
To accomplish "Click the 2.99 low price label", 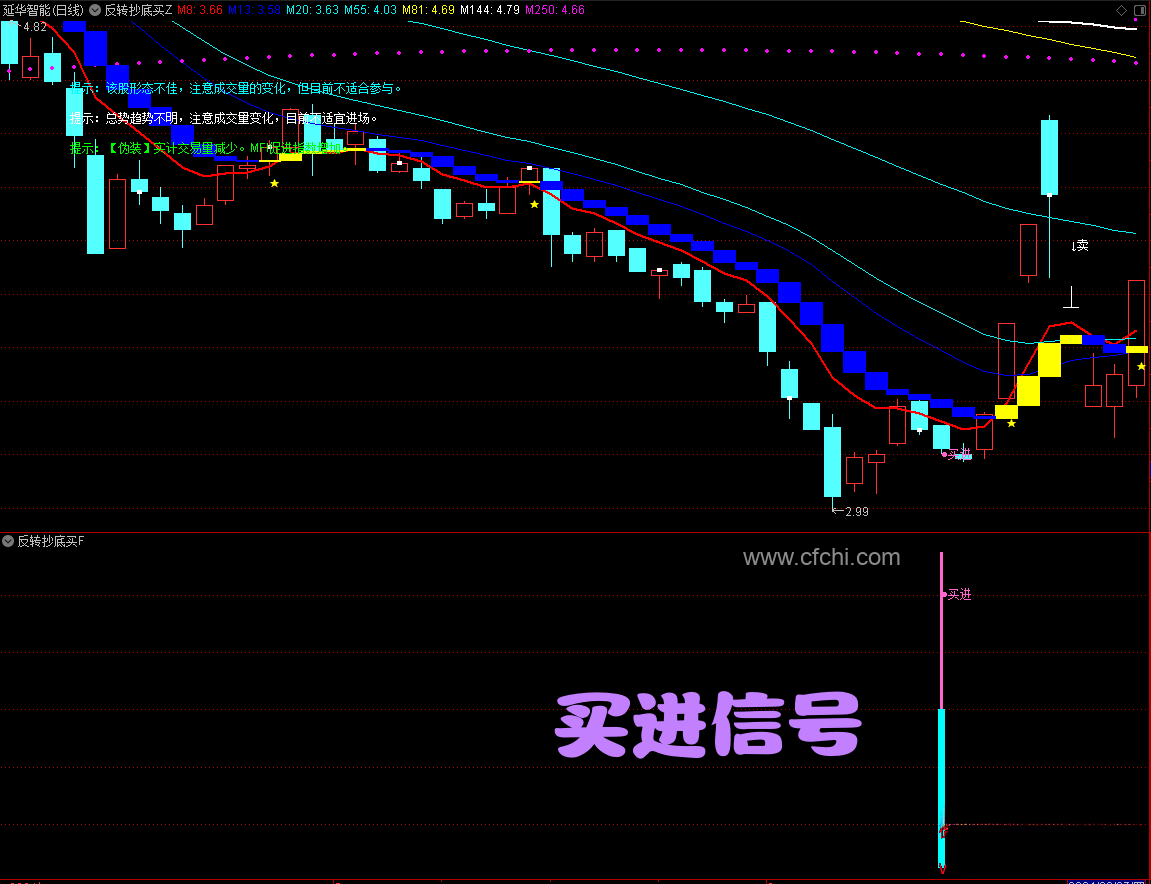I will (857, 512).
